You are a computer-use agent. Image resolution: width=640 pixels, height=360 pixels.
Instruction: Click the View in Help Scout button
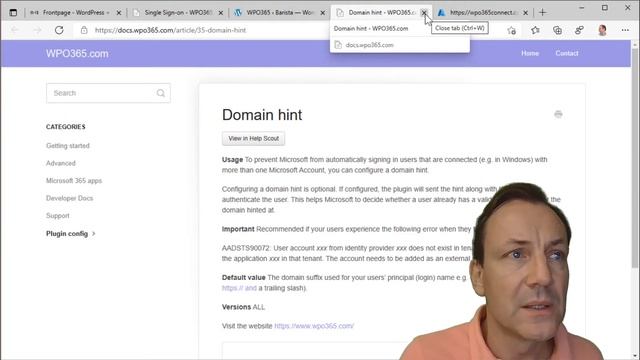[253, 138]
